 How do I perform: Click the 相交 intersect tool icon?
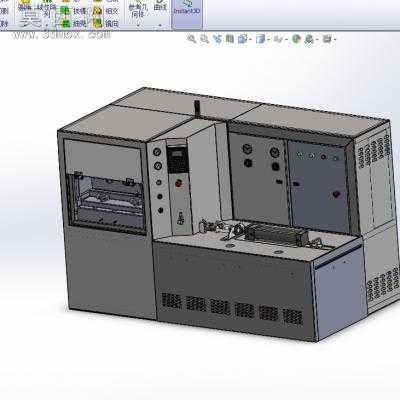(97, 11)
